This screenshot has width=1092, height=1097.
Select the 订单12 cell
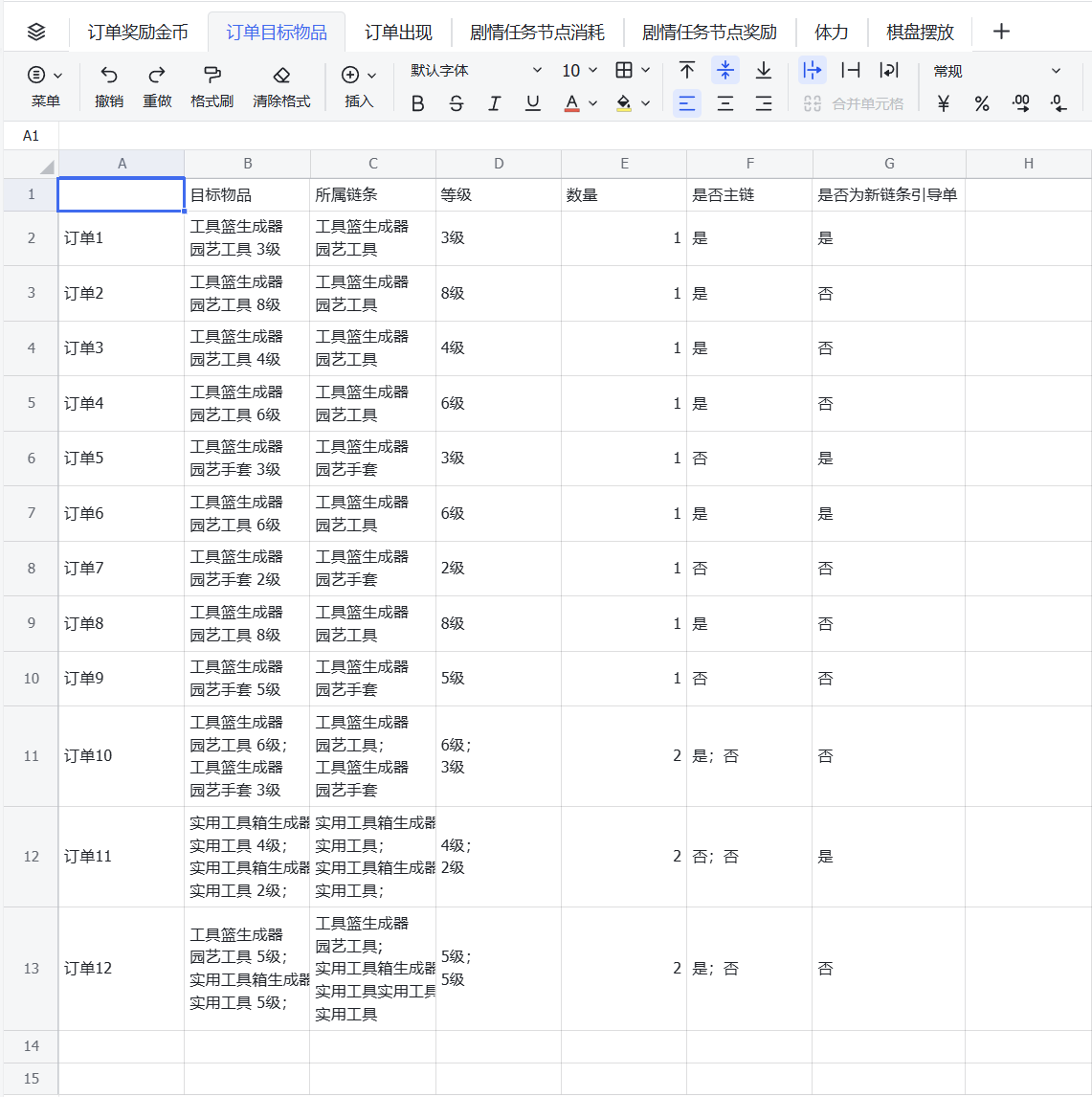point(121,969)
